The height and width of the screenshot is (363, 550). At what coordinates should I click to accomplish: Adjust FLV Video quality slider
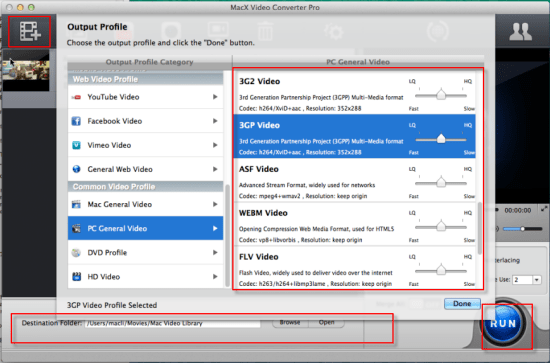tap(441, 270)
